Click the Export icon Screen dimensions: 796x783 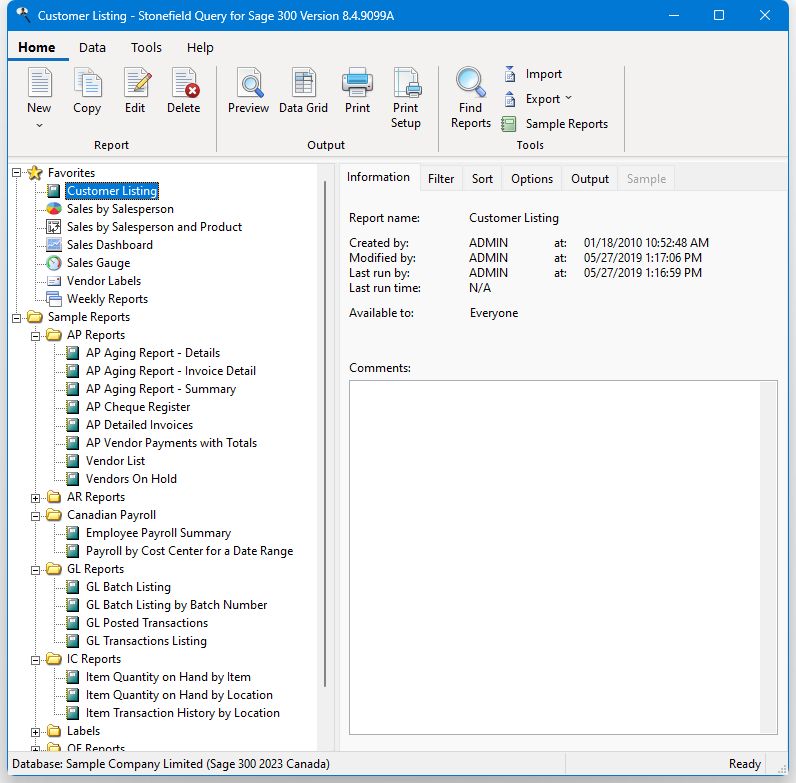(x=510, y=99)
